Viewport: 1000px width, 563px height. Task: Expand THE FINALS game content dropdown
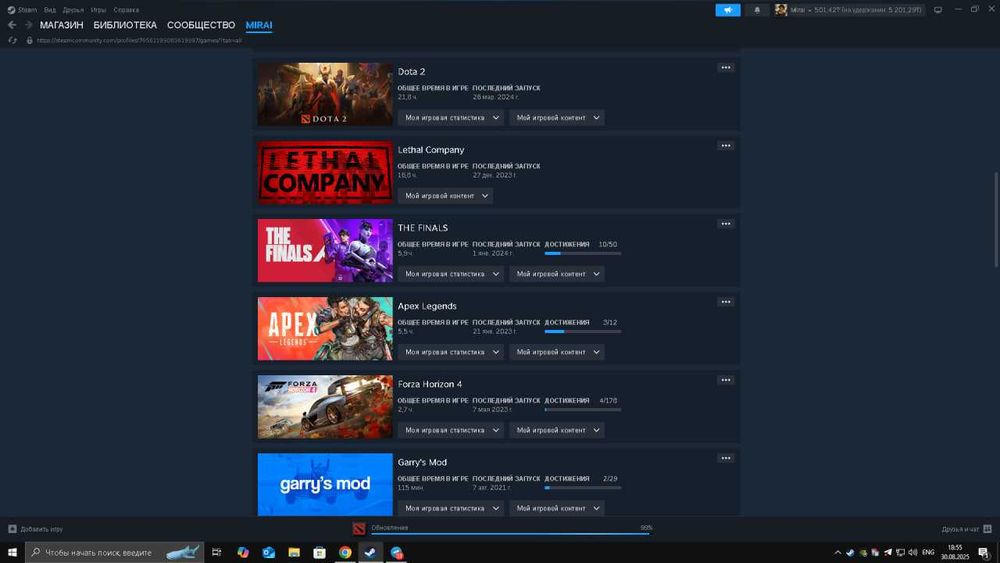pyautogui.click(x=557, y=274)
